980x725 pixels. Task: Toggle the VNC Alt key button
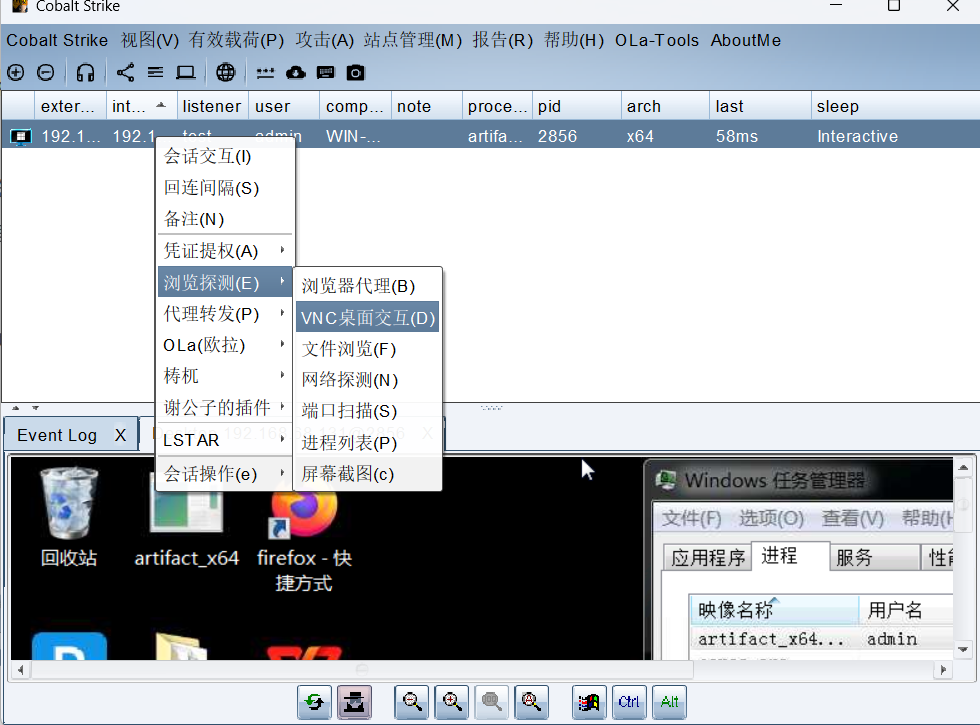[x=669, y=702]
